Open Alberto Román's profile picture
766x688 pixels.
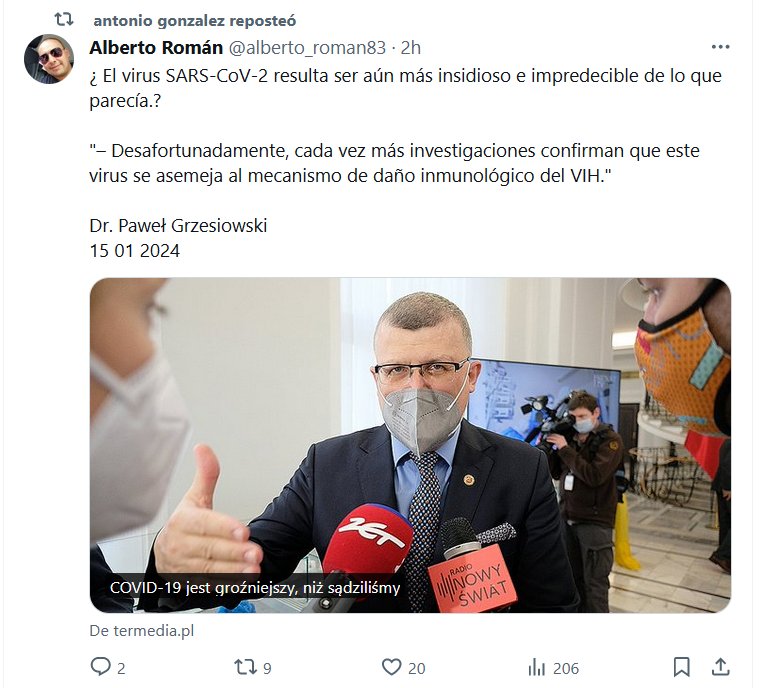click(x=49, y=59)
